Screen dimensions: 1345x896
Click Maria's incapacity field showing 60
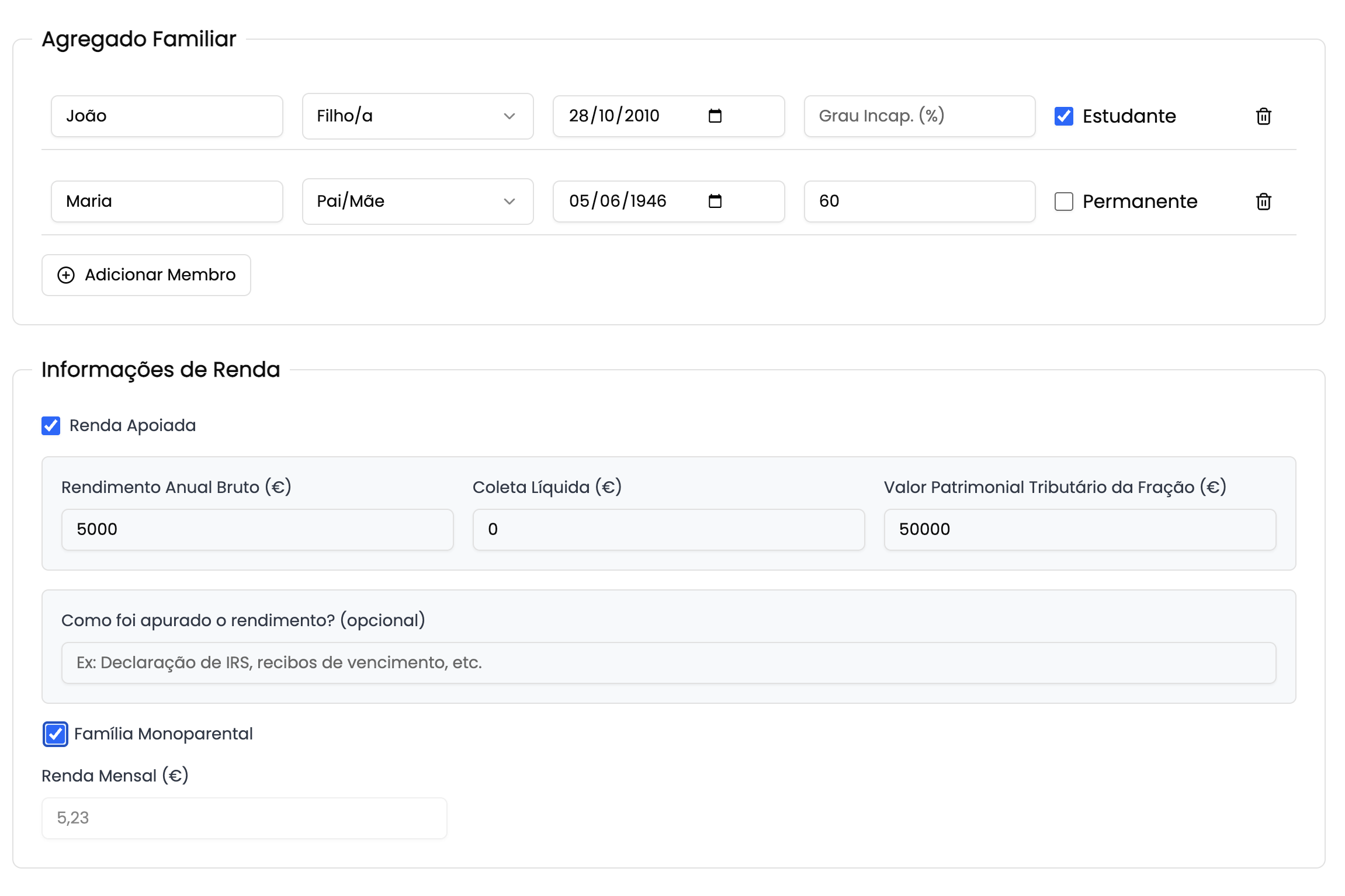tap(919, 202)
